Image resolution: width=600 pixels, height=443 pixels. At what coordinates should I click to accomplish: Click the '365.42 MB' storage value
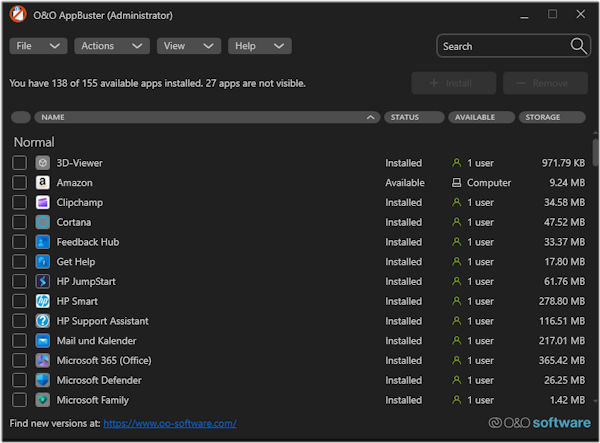(562, 361)
